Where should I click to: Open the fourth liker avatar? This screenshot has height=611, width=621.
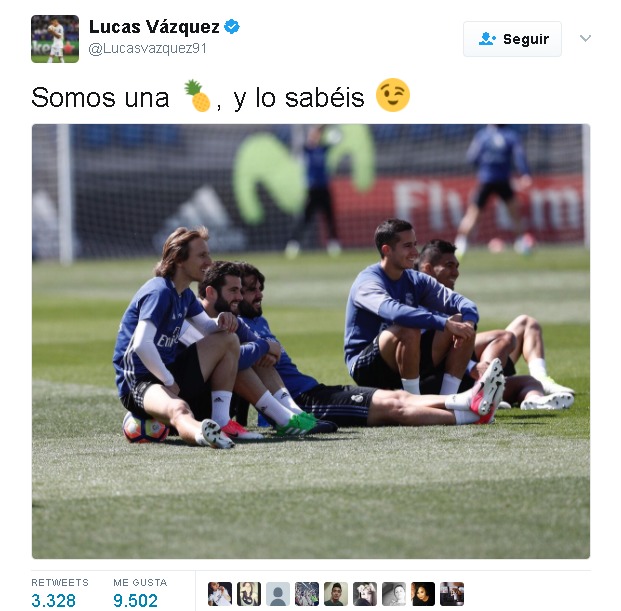tap(307, 594)
